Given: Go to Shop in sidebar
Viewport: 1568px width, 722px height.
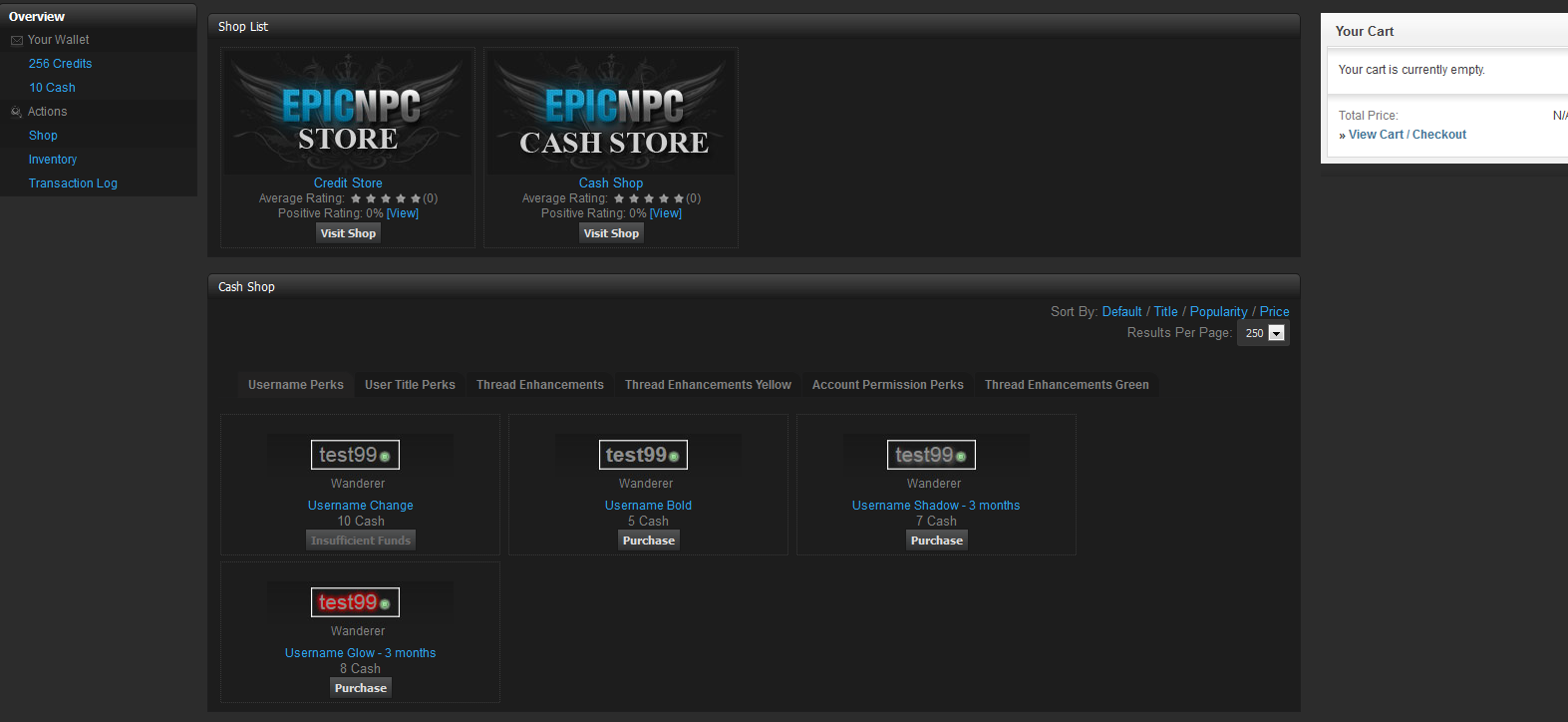Looking at the screenshot, I should [x=43, y=136].
